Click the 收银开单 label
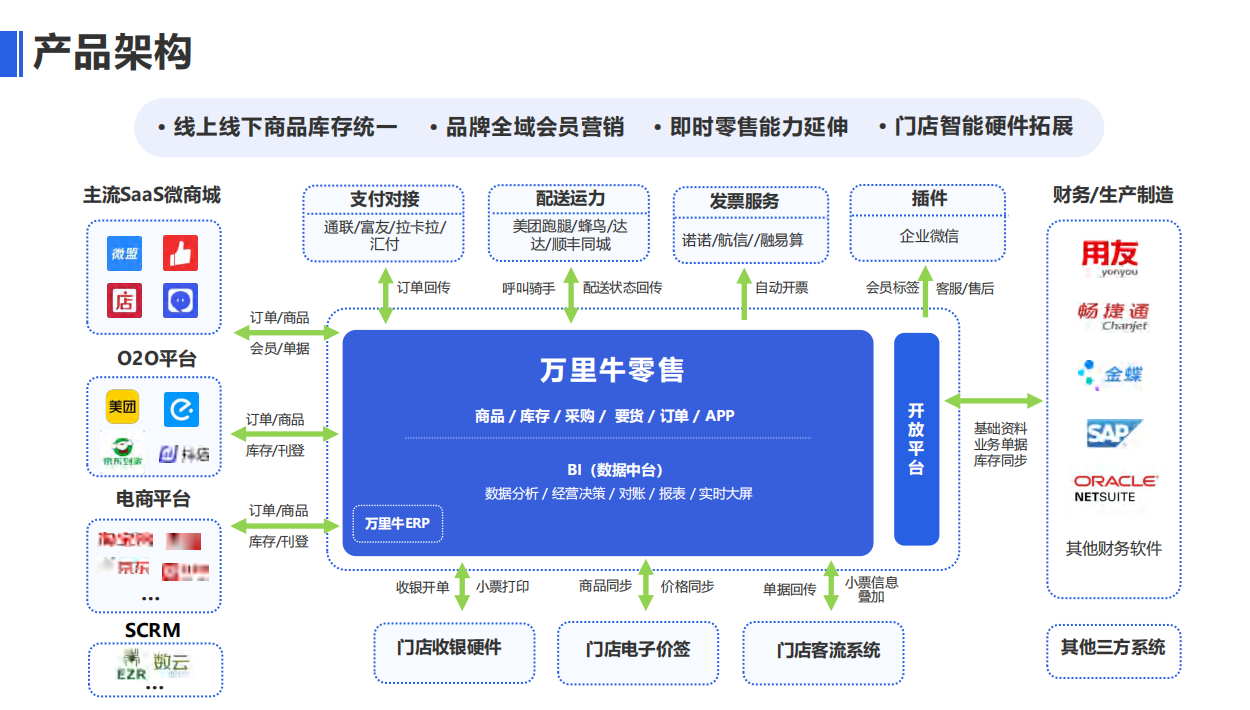The width and height of the screenshot is (1250, 710). [x=422, y=587]
